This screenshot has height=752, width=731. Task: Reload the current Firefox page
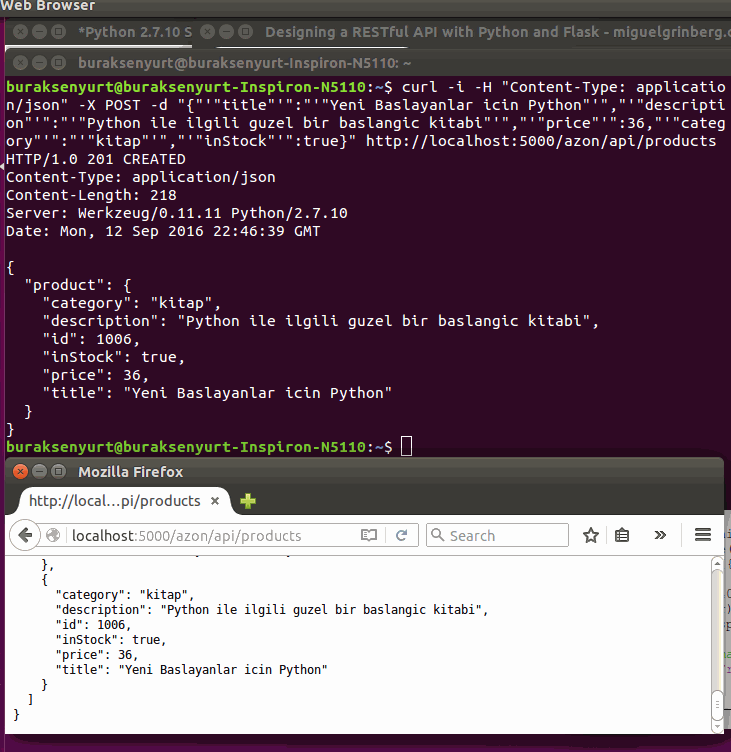tap(401, 535)
